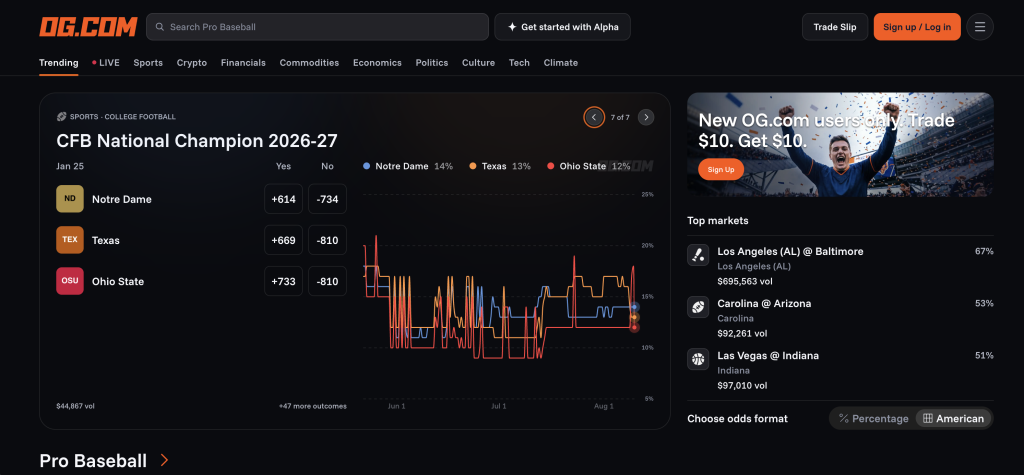
Task: Switch to the LIVE tab
Action: click(106, 63)
